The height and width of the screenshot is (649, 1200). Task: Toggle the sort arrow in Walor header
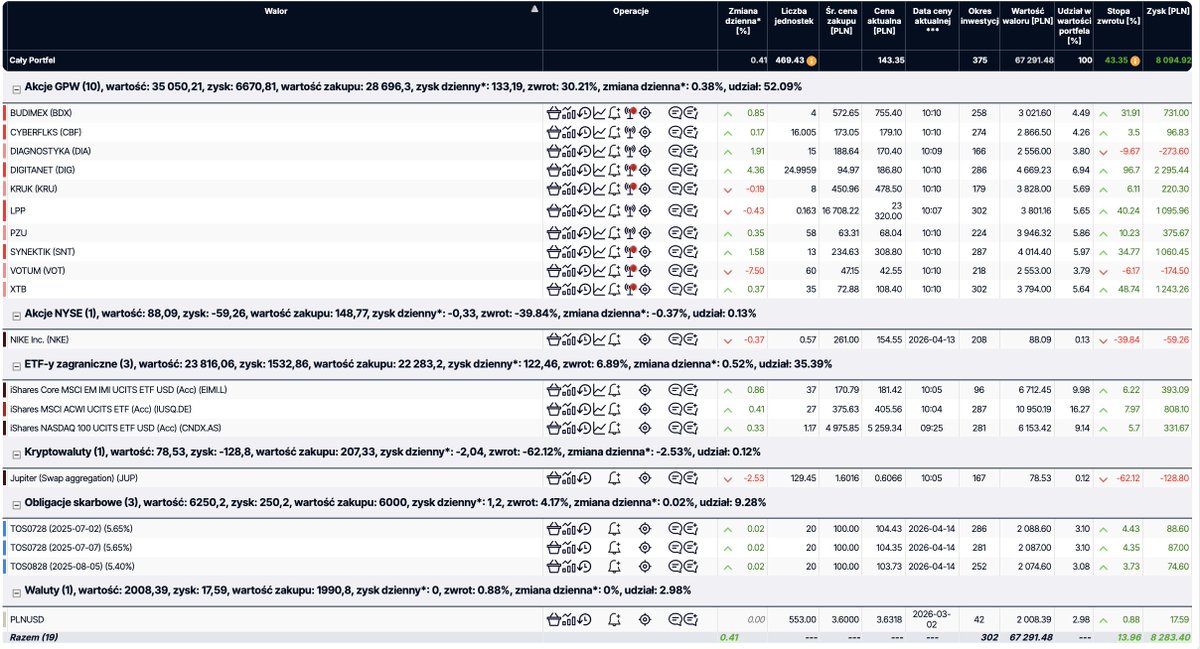coord(534,9)
